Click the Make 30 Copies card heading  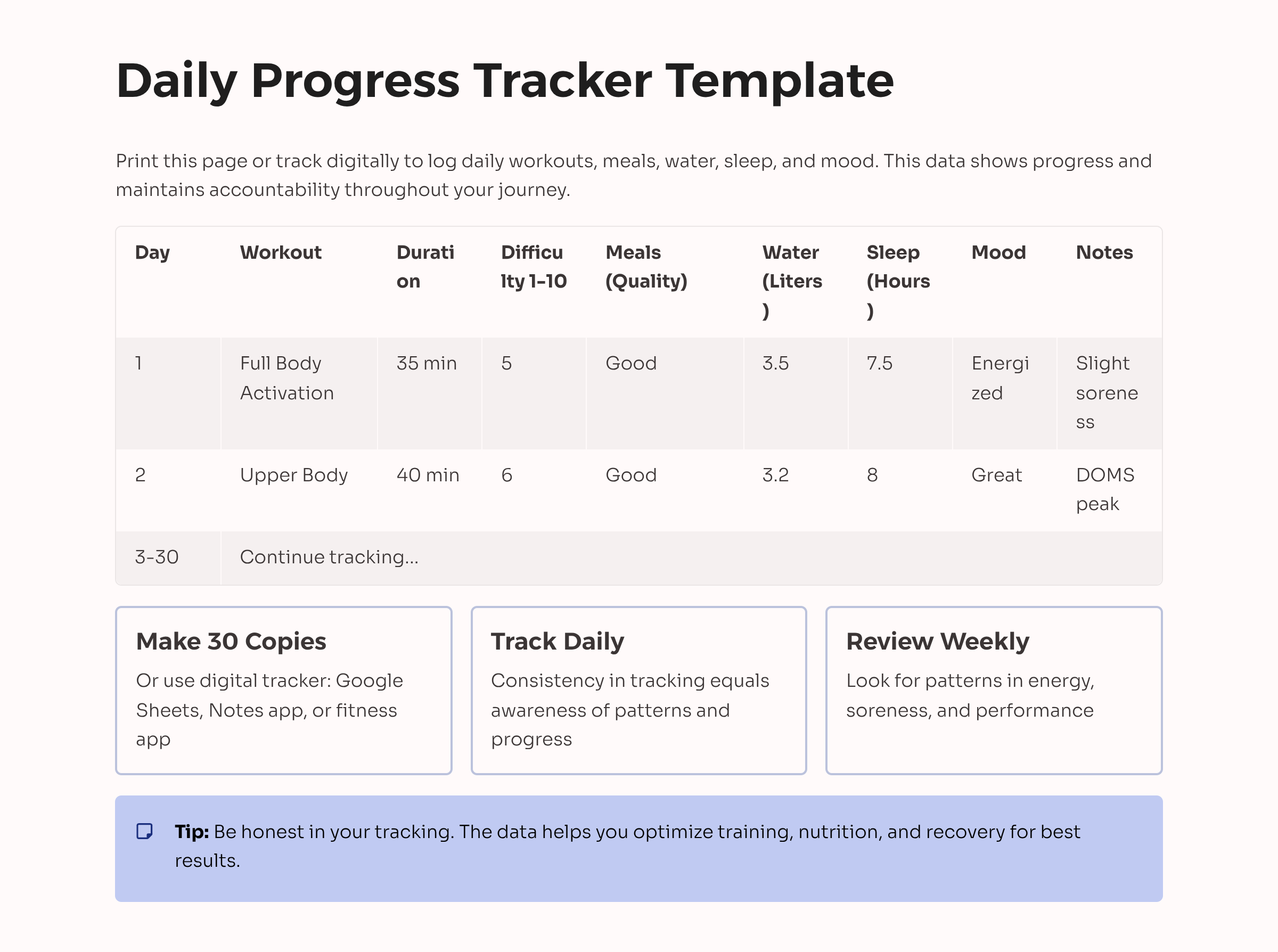click(231, 642)
